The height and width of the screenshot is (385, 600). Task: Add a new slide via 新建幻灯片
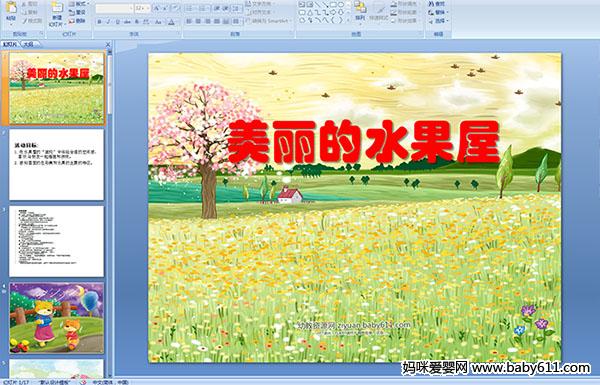coord(57,13)
